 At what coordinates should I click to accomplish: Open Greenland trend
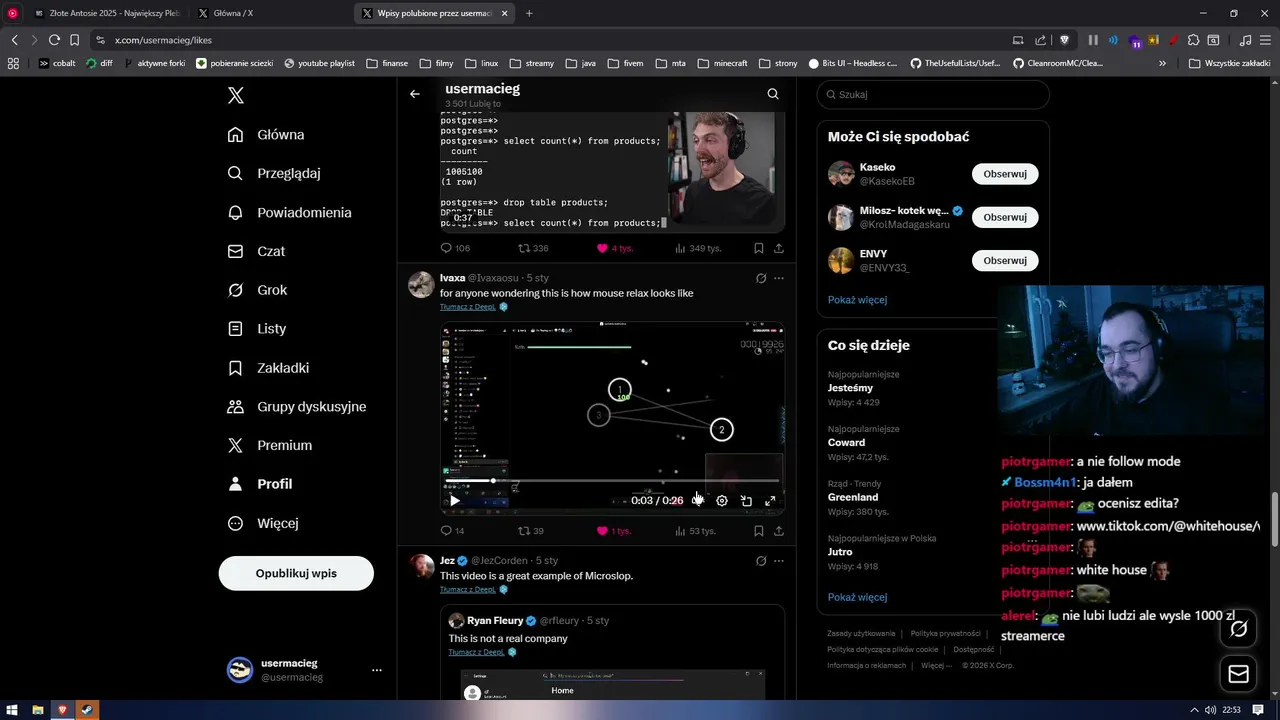click(853, 497)
